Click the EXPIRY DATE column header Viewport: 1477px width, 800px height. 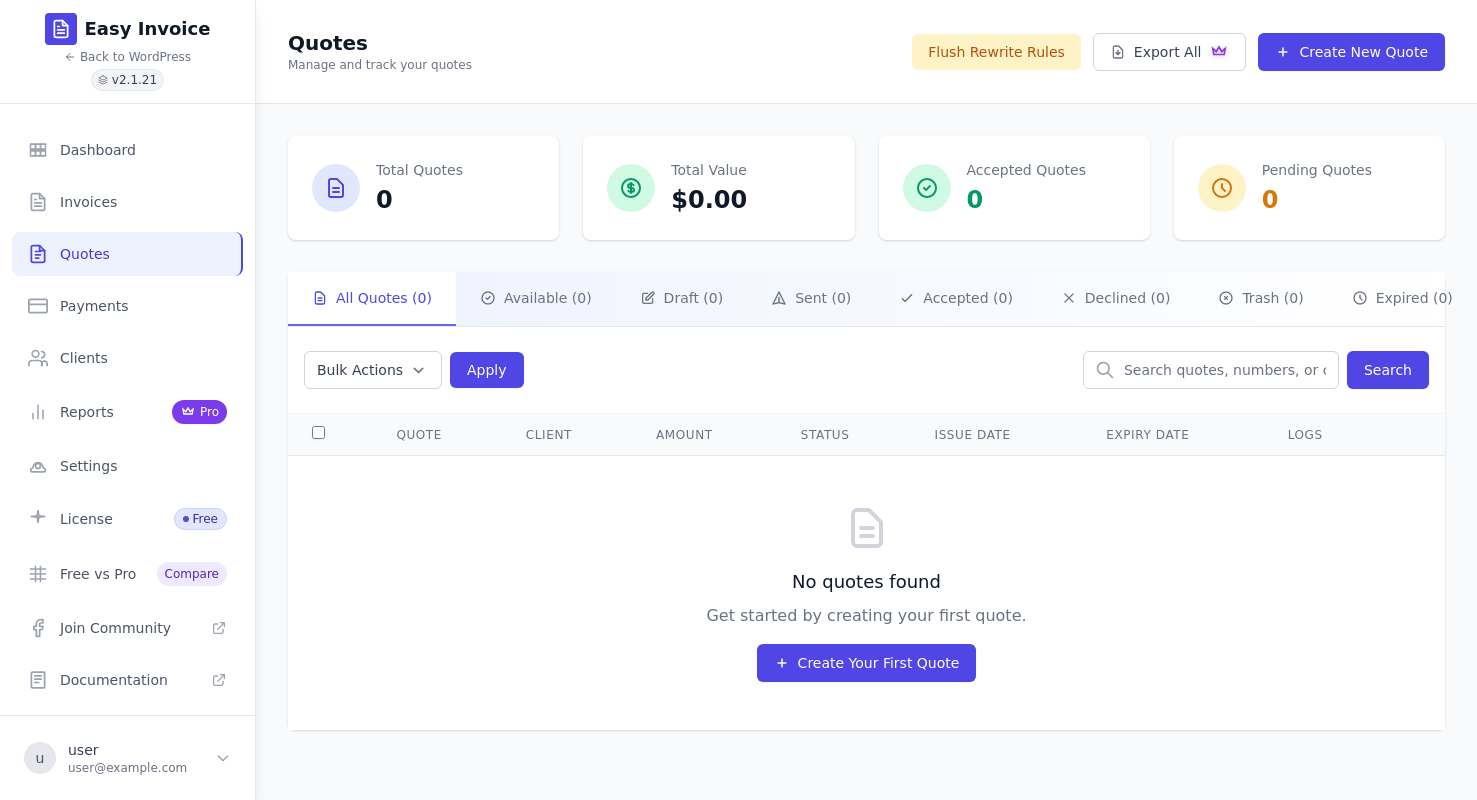tap(1148, 435)
